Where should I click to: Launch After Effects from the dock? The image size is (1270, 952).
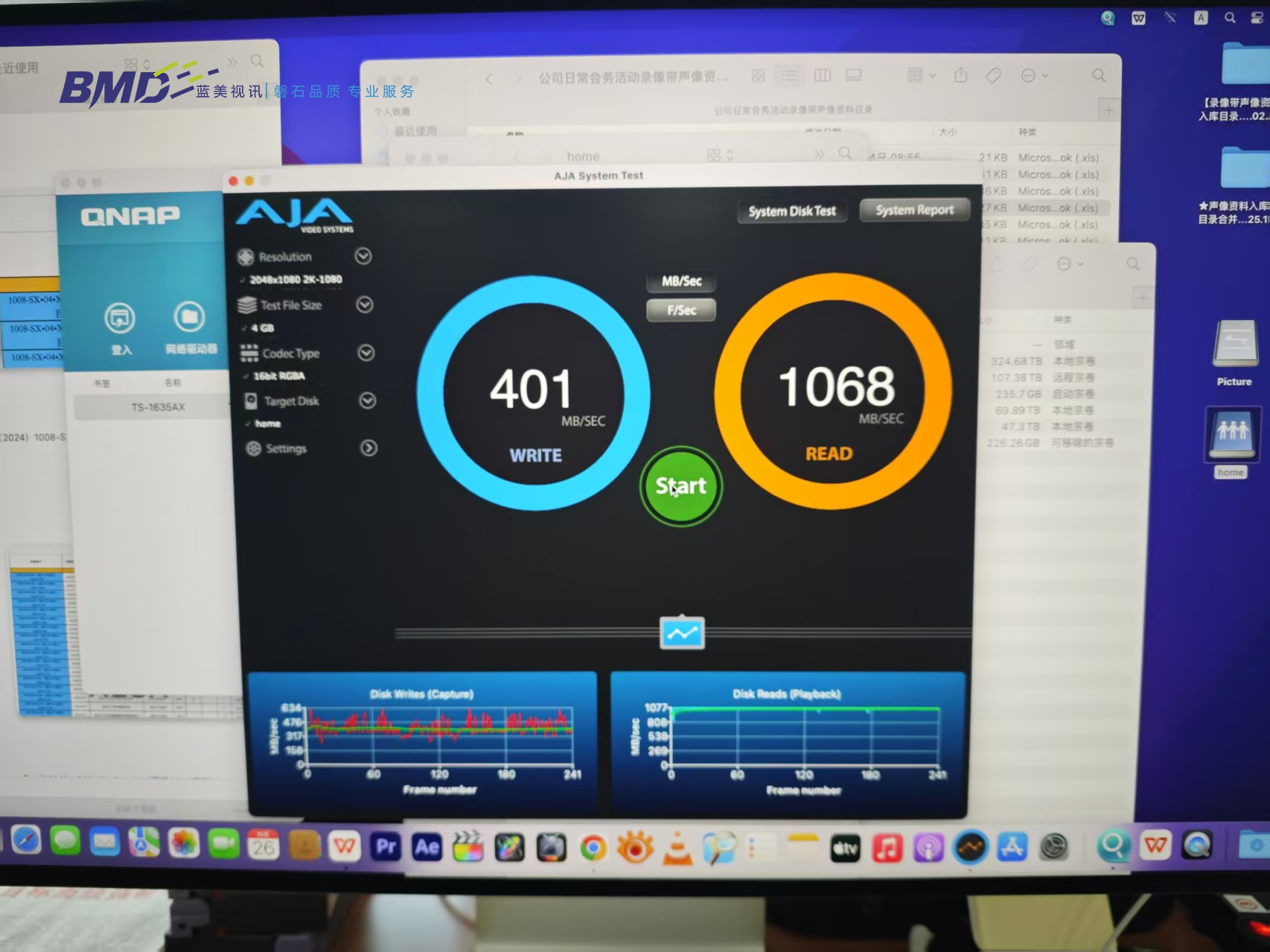click(427, 847)
